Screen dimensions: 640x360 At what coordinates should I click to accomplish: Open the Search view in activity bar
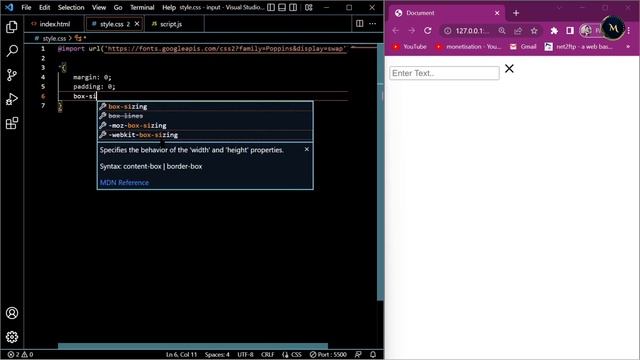coord(12,51)
